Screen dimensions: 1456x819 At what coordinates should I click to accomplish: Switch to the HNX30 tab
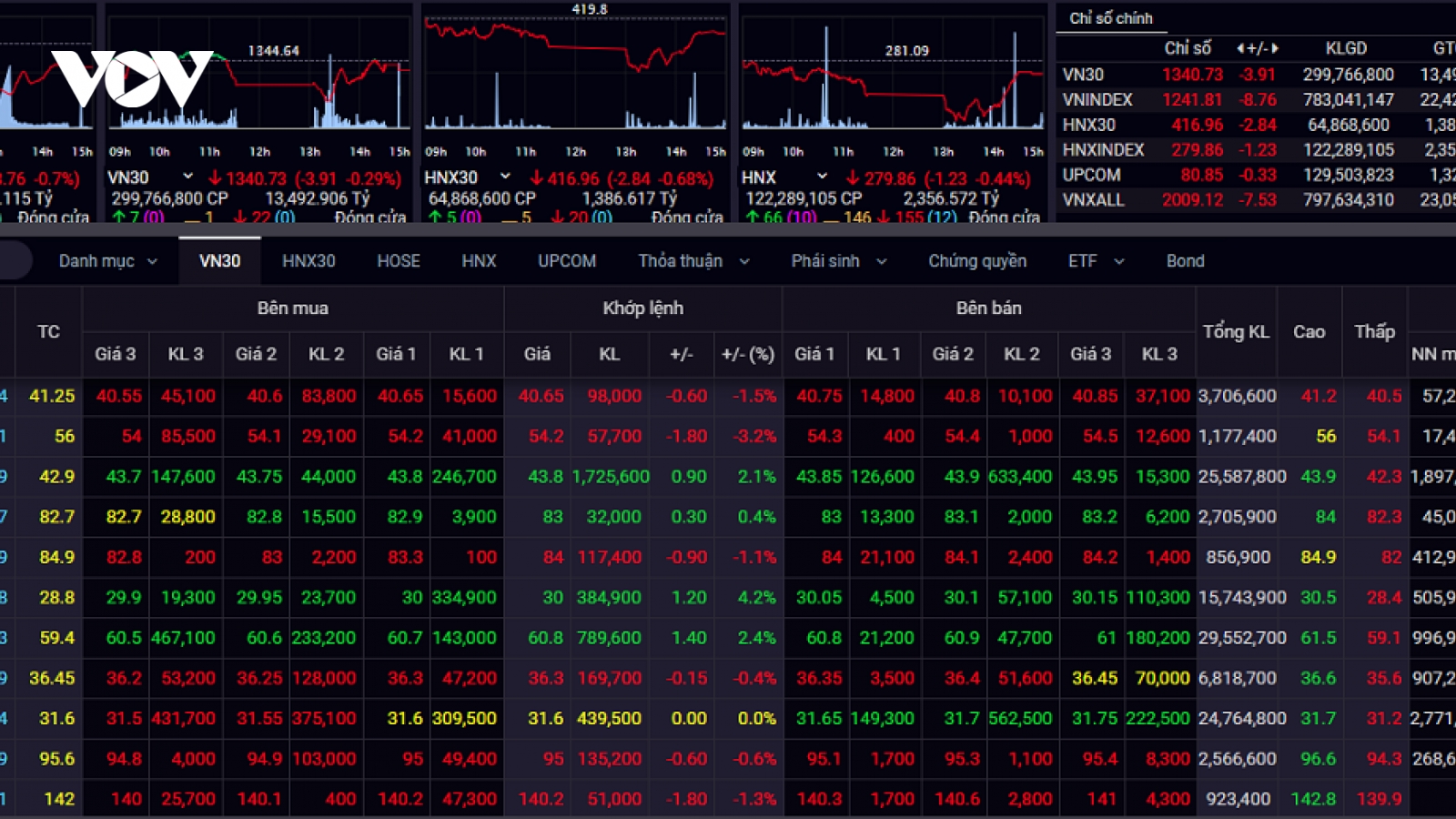point(308,261)
